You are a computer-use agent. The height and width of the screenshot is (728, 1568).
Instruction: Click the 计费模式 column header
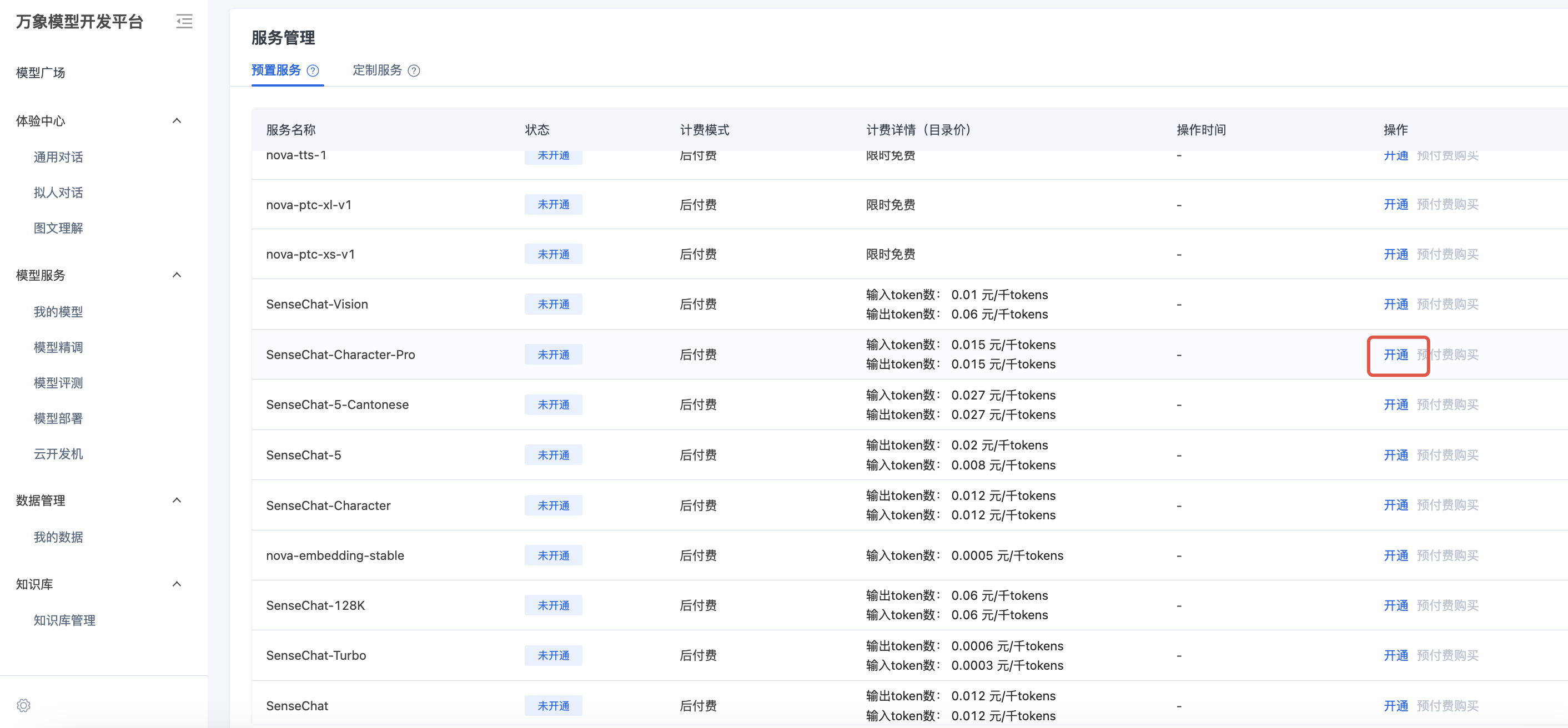(x=704, y=129)
